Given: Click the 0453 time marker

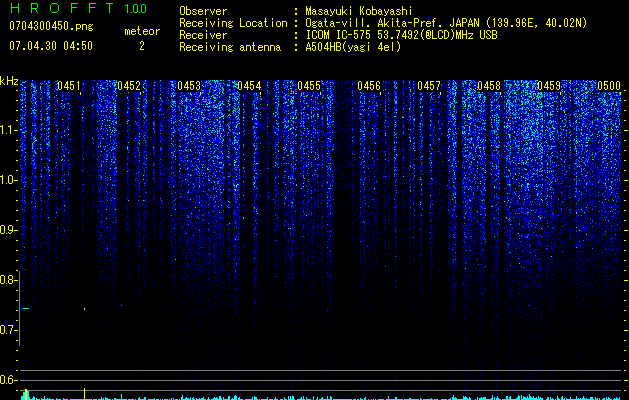Looking at the screenshot, I should point(189,86).
